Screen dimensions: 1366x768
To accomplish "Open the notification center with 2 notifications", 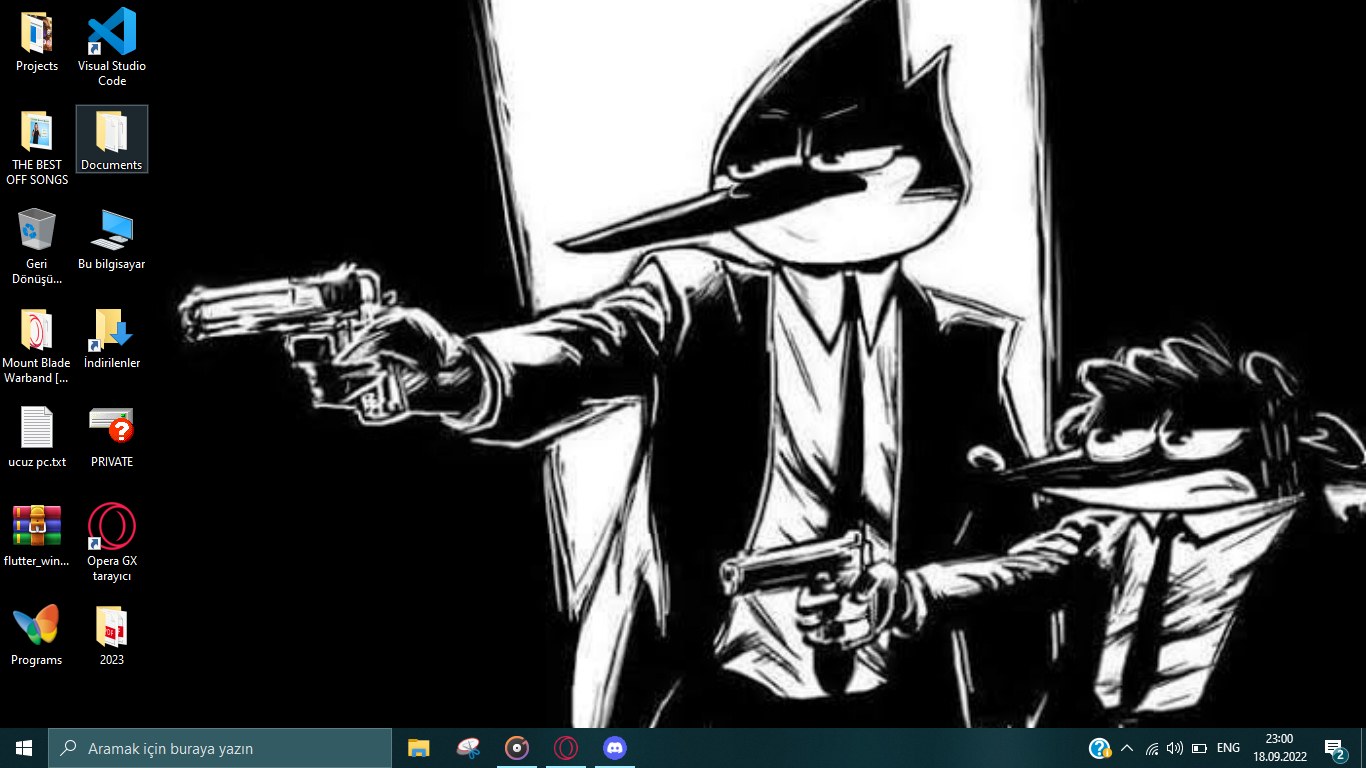I will click(x=1334, y=748).
